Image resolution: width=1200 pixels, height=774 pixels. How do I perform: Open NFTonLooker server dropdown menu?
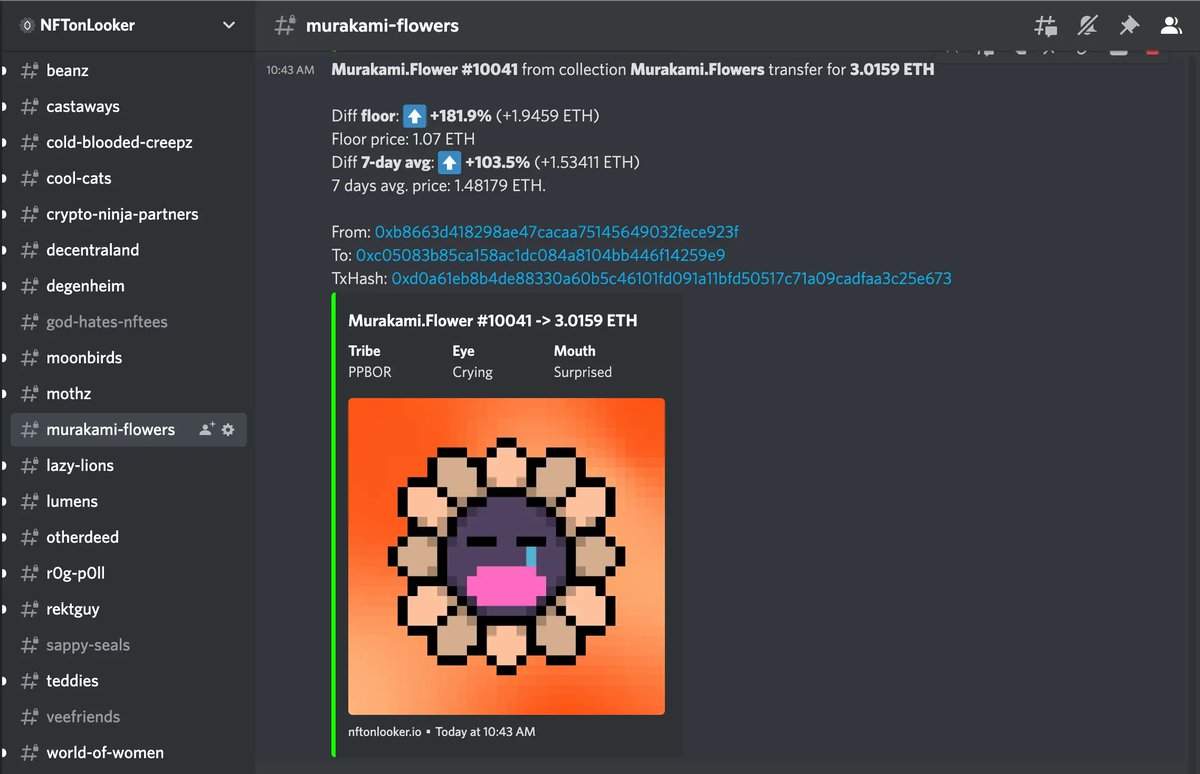point(229,25)
